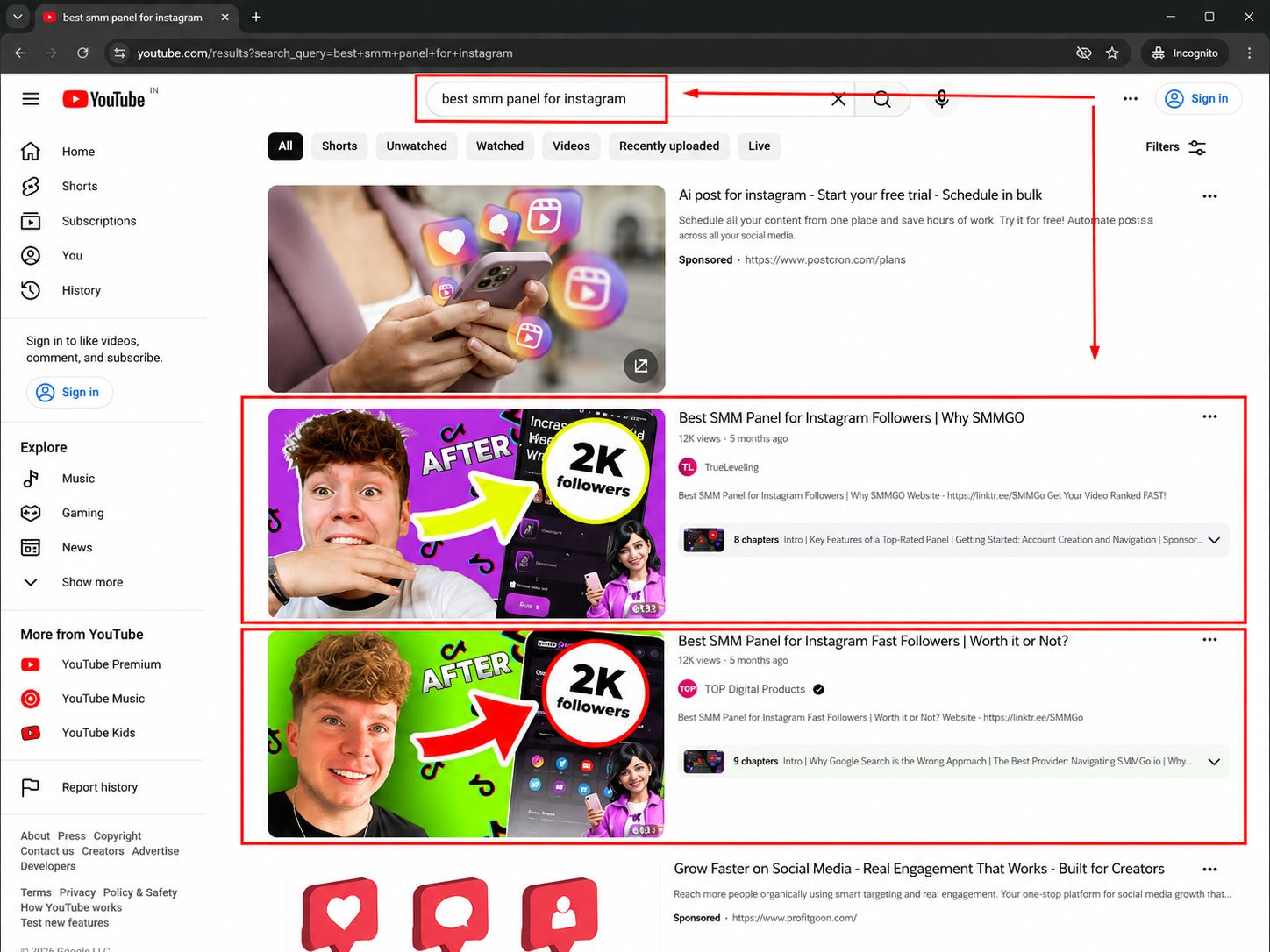The image size is (1270, 952).
Task: Open the external link icon on ad thumbnail
Action: pos(640,366)
